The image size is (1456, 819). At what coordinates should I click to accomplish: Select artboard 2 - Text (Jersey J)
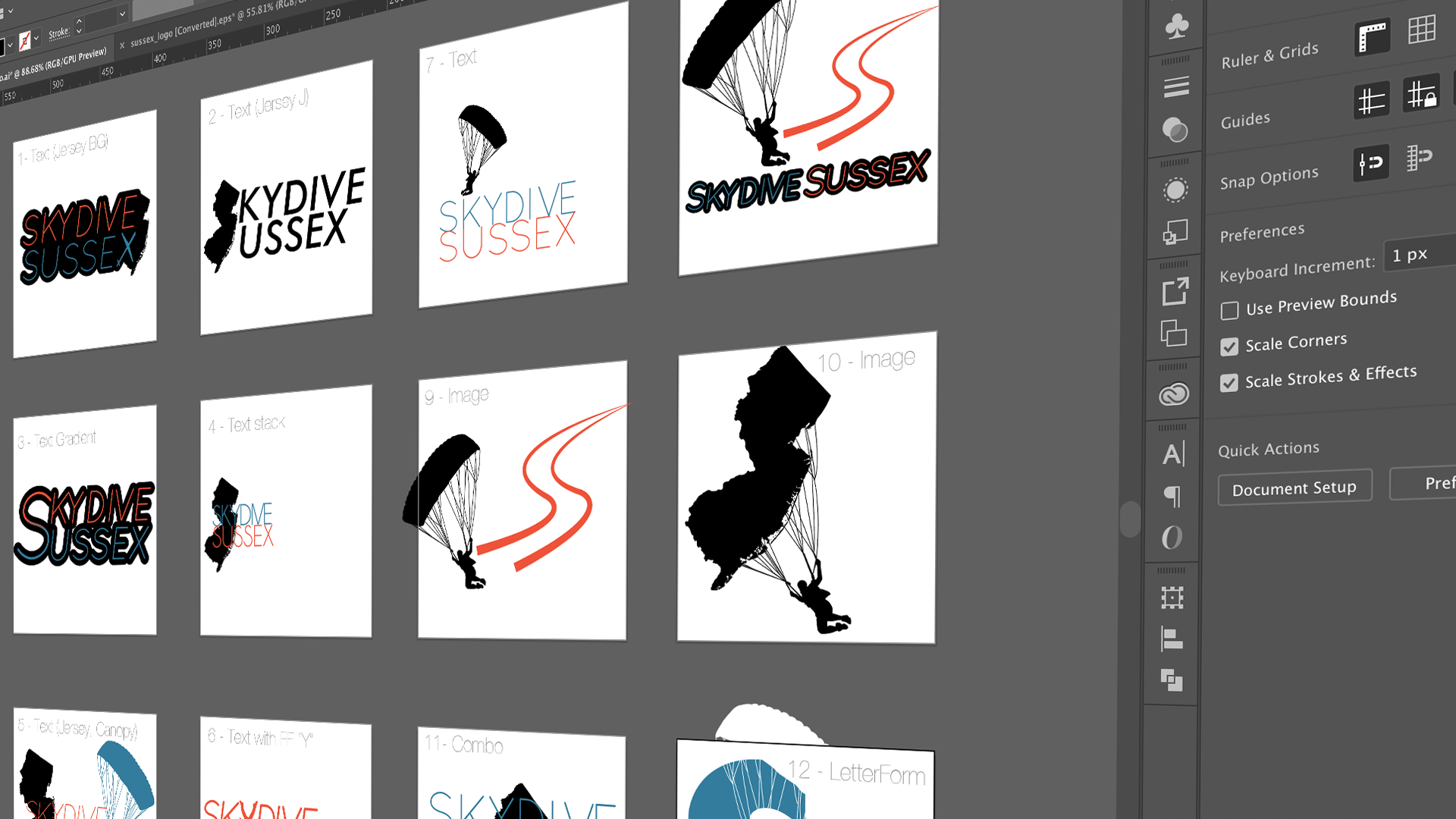point(286,198)
